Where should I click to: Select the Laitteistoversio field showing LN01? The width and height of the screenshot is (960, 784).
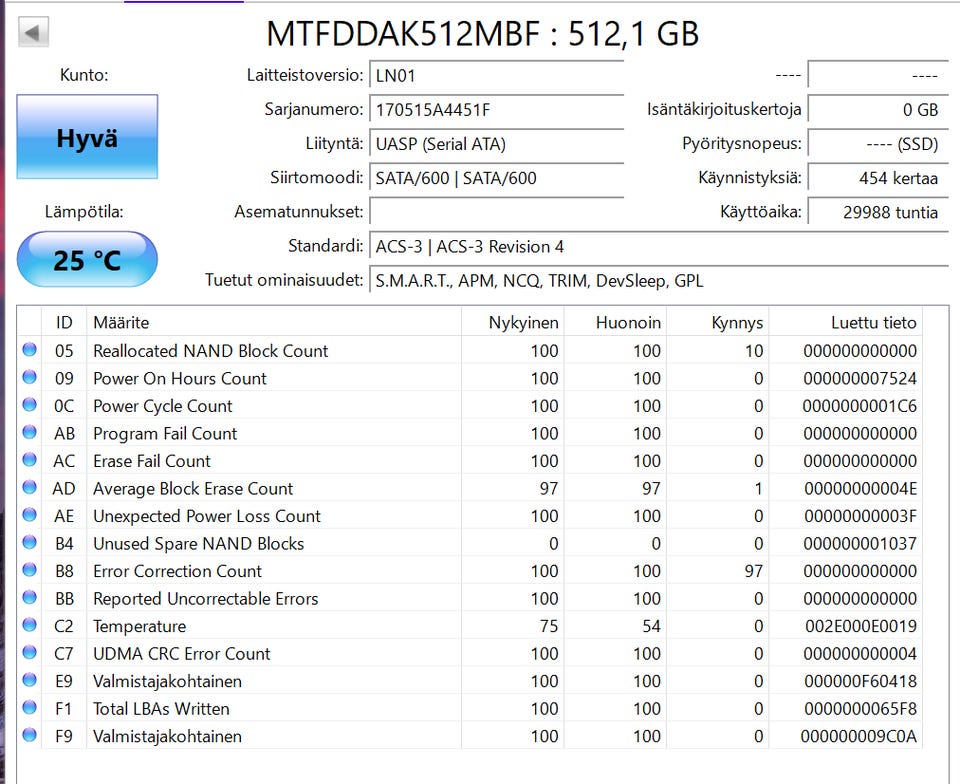pos(496,75)
